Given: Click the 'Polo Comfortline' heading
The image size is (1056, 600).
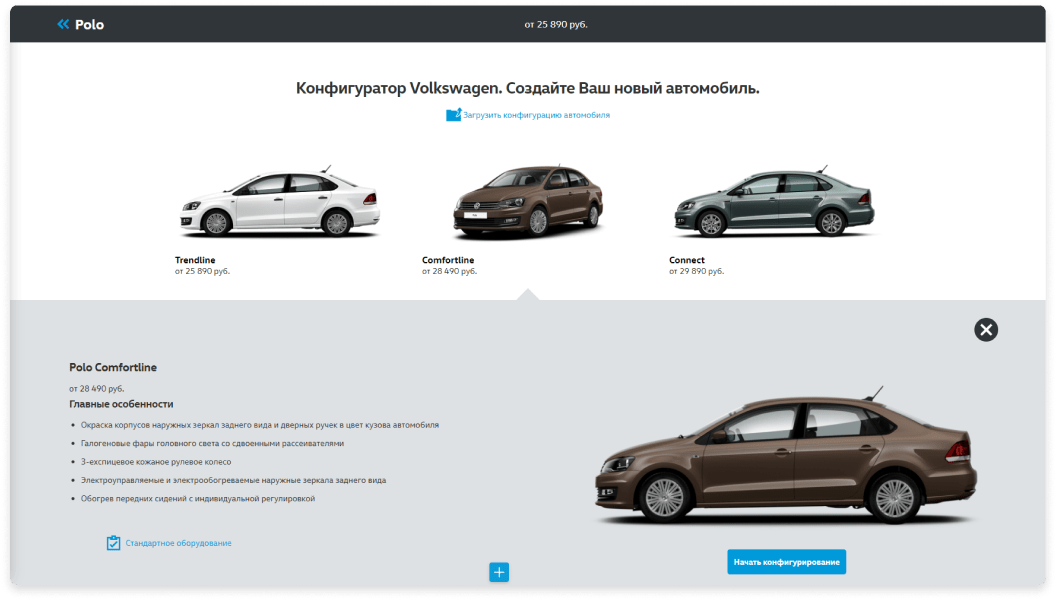Looking at the screenshot, I should 113,367.
